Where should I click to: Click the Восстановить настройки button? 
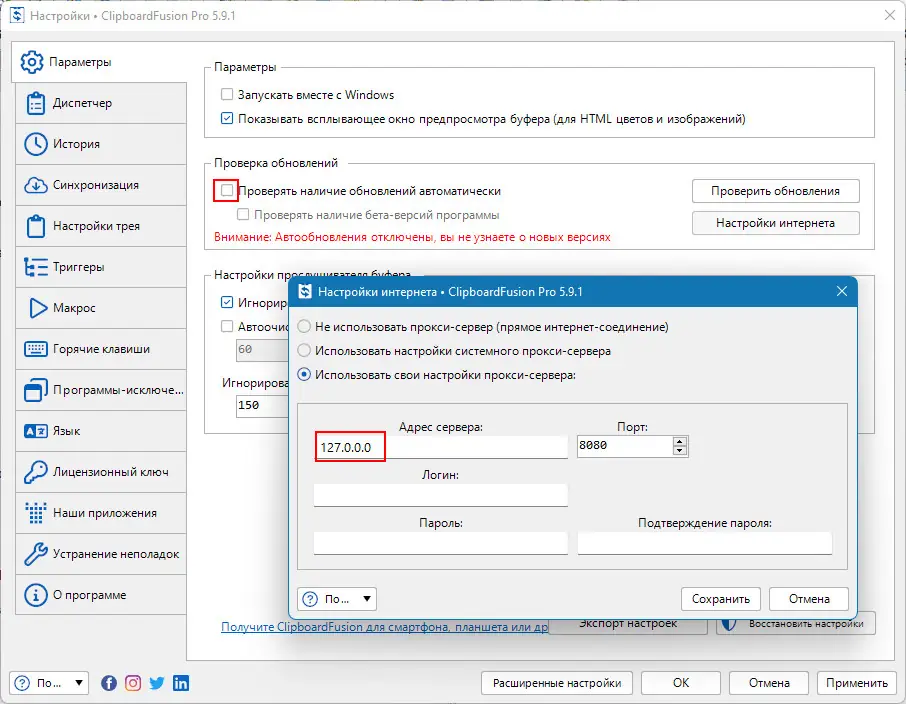[x=796, y=624]
